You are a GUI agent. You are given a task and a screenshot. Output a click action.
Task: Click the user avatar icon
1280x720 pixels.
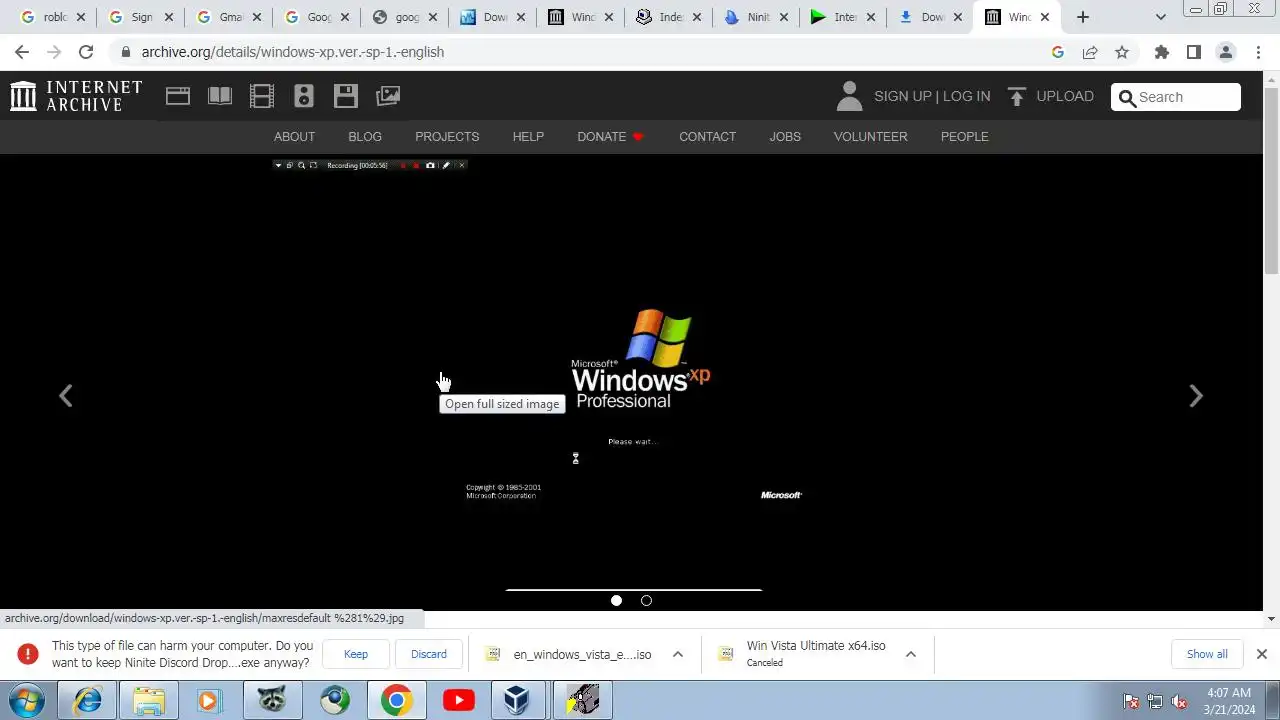[849, 96]
